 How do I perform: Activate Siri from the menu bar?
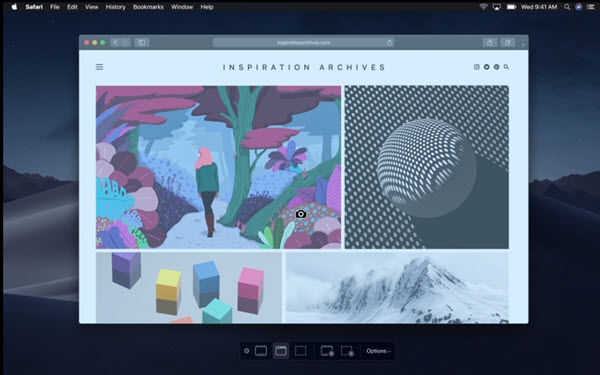click(x=579, y=7)
